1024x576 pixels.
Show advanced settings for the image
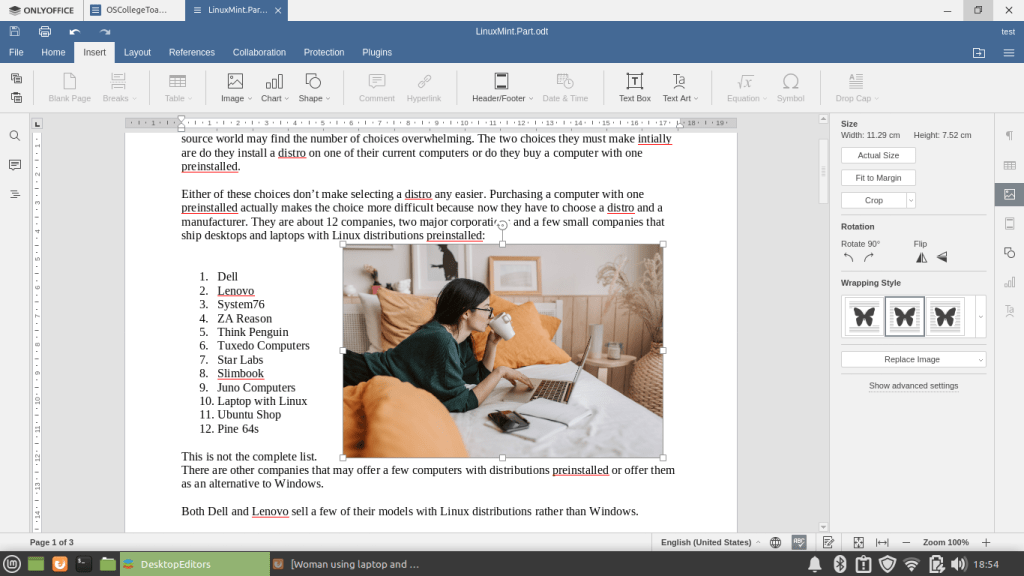coord(913,385)
